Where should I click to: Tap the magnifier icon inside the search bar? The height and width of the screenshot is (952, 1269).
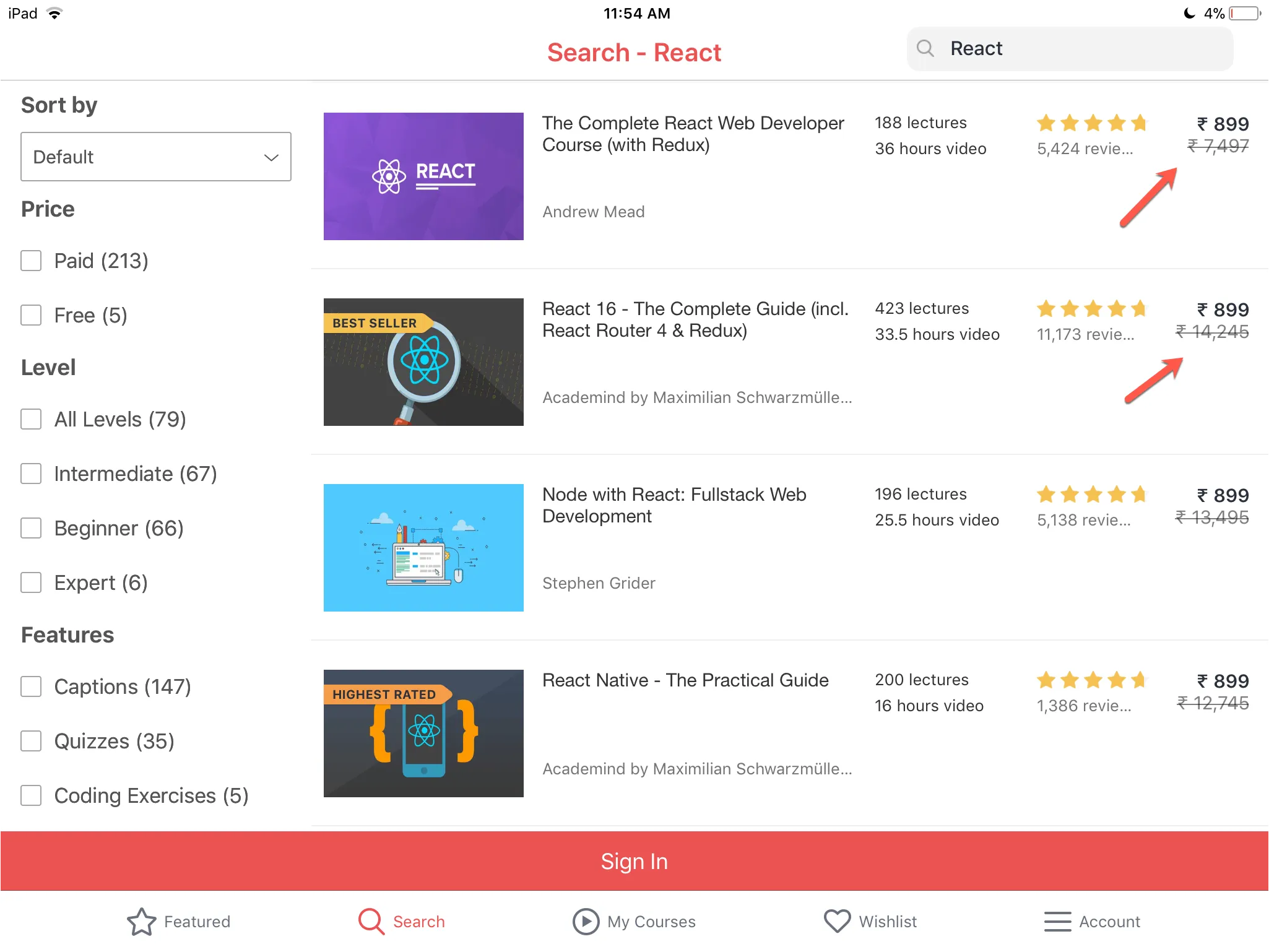(x=926, y=48)
